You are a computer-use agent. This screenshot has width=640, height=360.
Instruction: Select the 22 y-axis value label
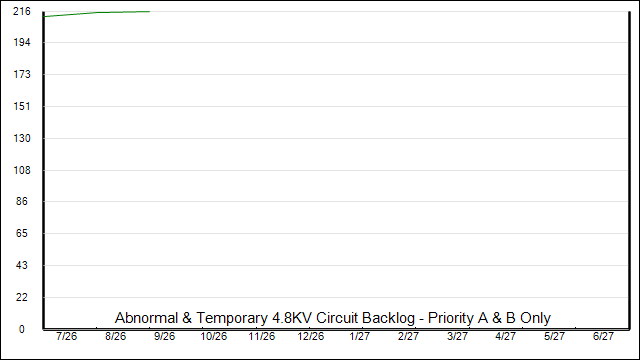point(22,298)
